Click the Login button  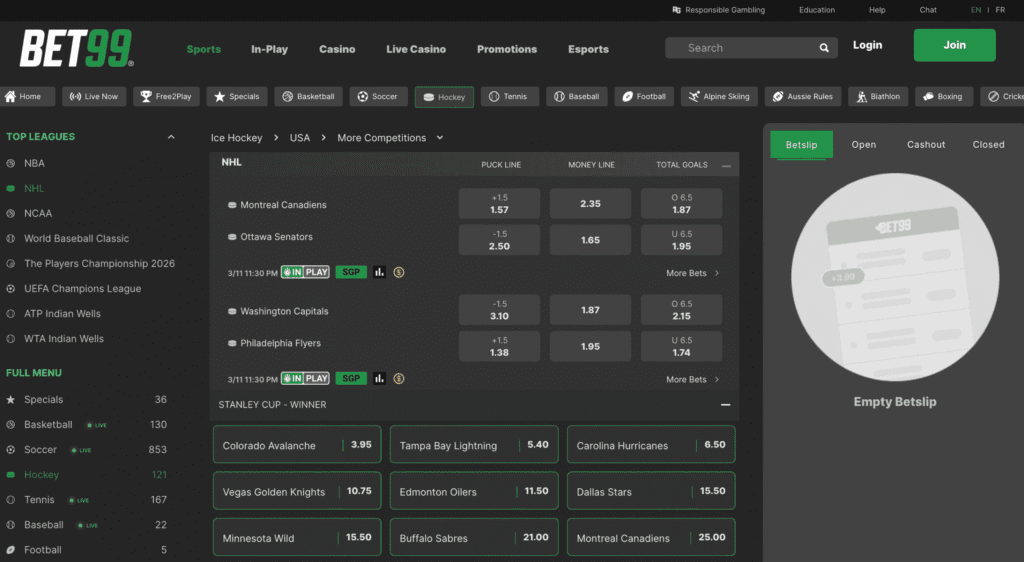pyautogui.click(x=867, y=45)
